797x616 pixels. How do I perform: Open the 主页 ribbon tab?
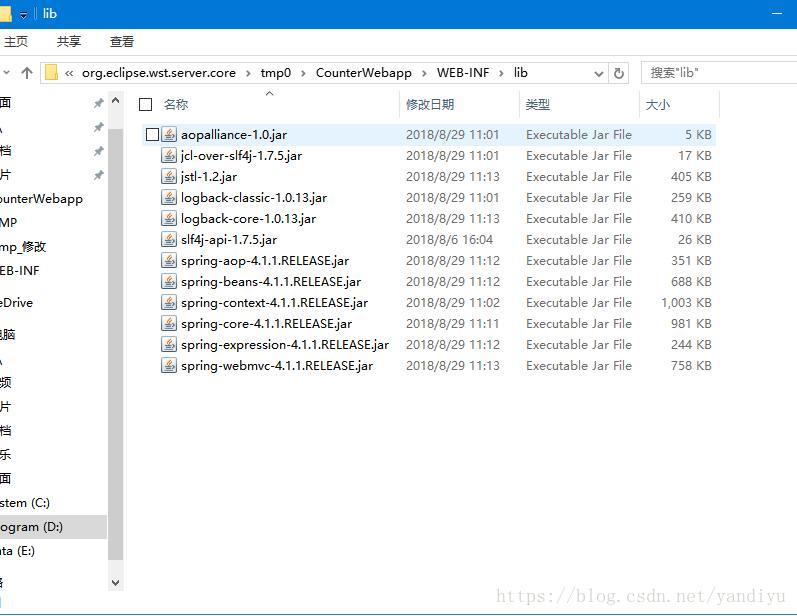pyautogui.click(x=15, y=42)
